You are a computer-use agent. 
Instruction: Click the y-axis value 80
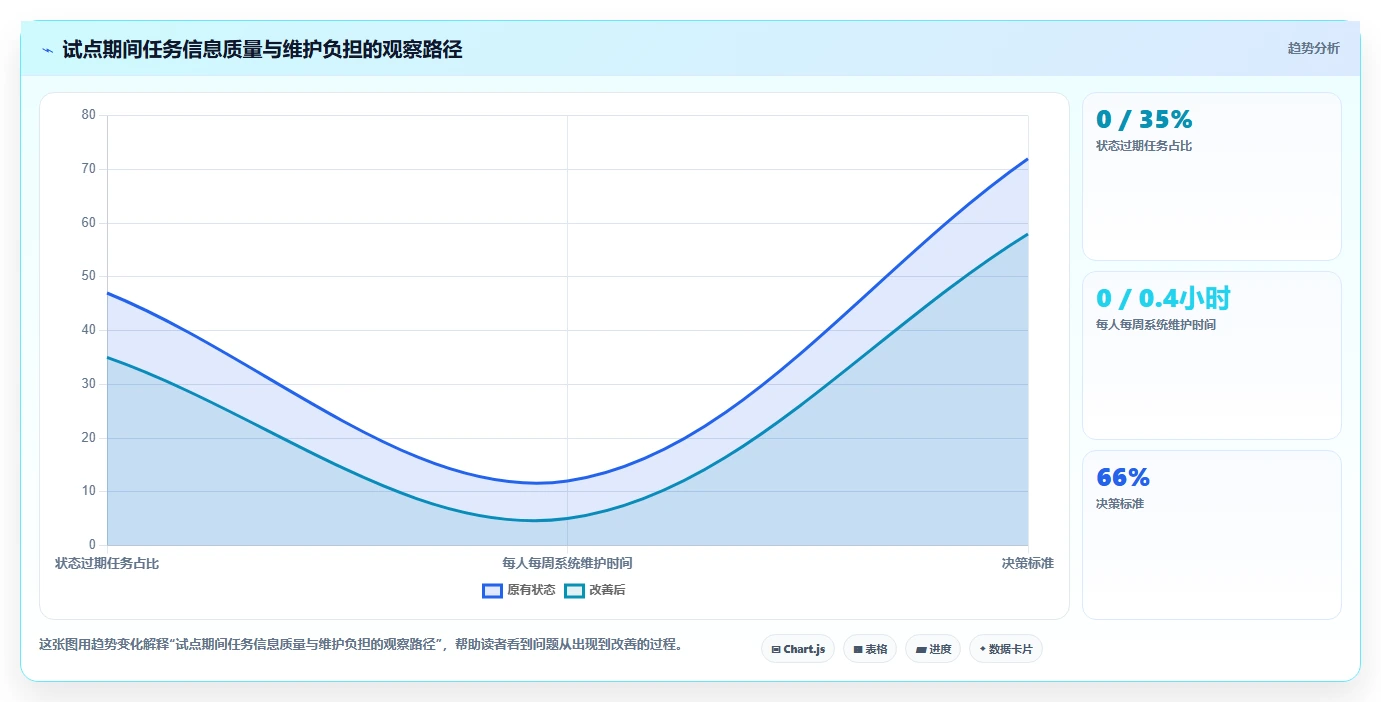(89, 115)
